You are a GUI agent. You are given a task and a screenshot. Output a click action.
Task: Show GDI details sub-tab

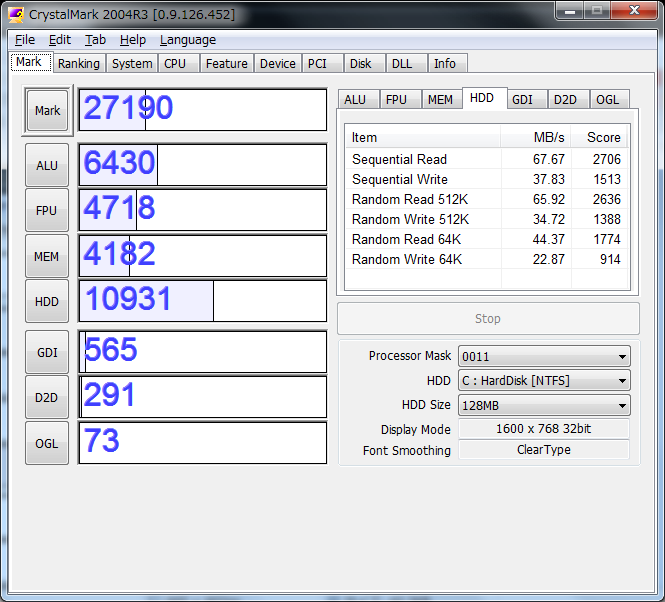click(526, 99)
